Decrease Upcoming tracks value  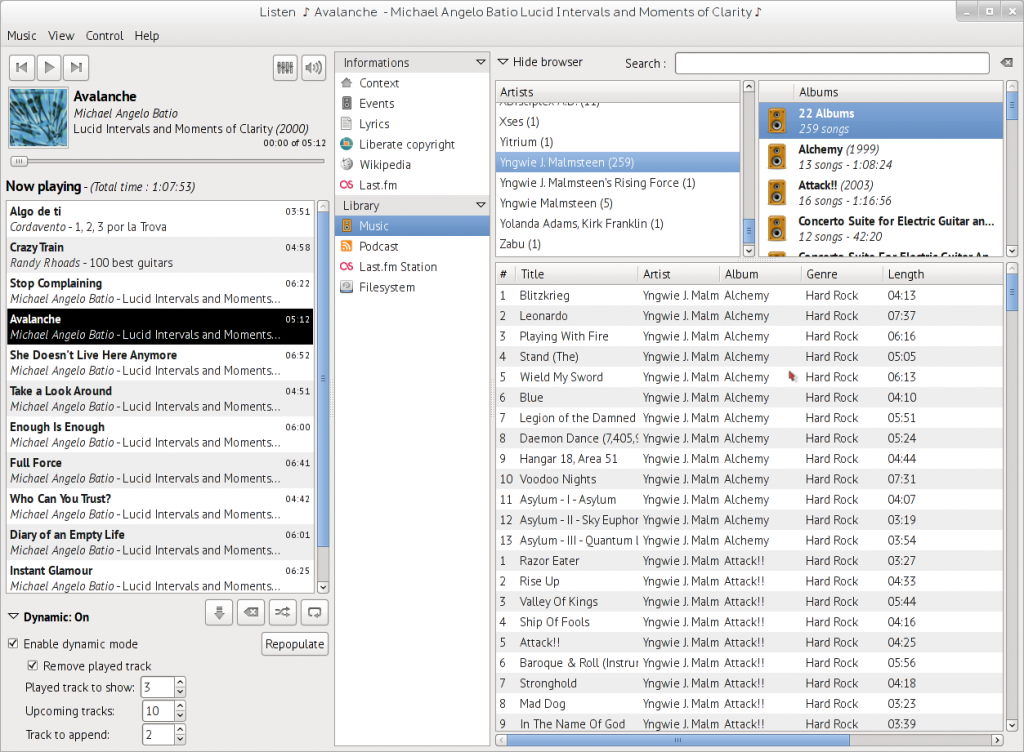pos(180,716)
